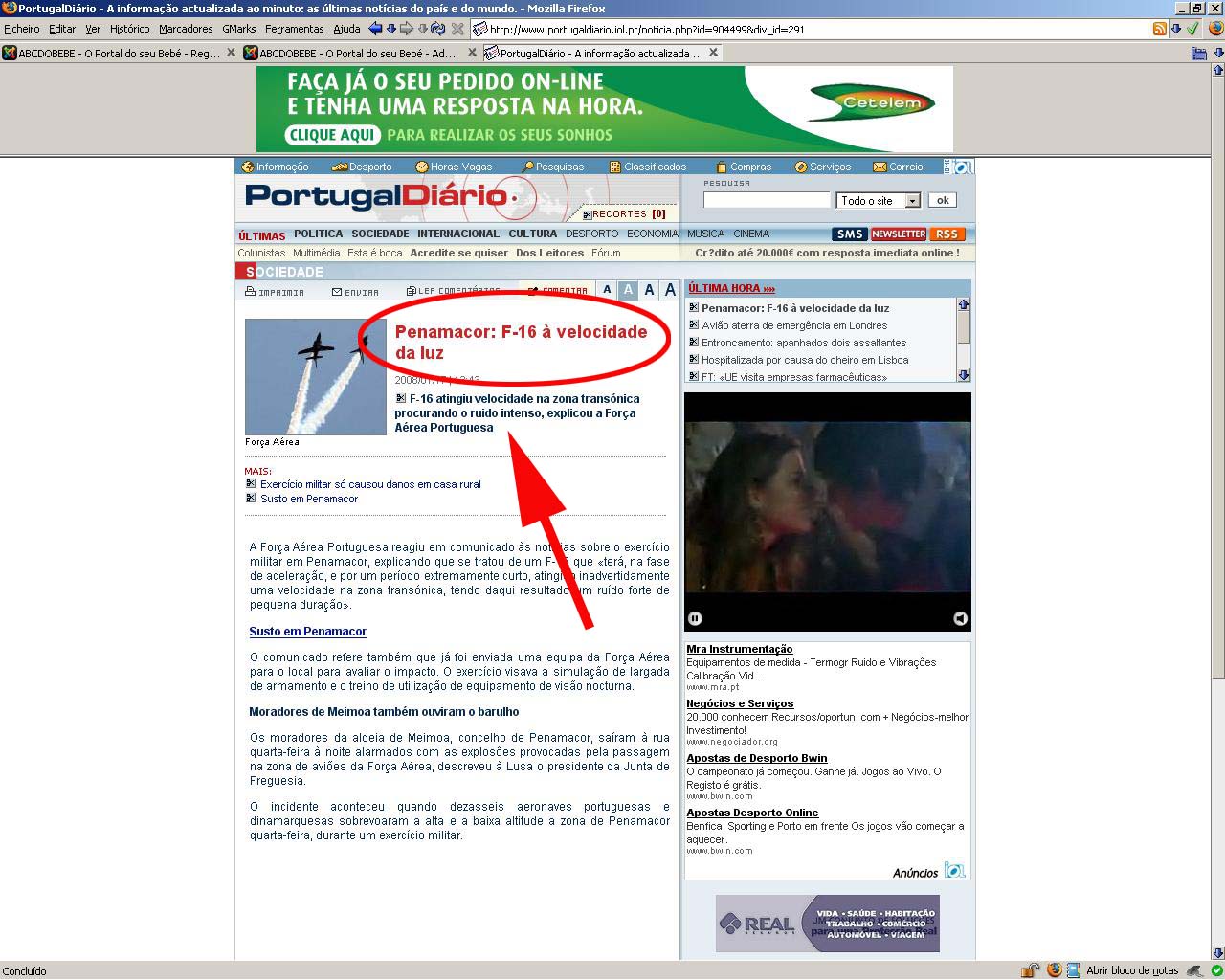Click the page scrollbar down arrow
This screenshot has width=1225, height=980.
pyautogui.click(x=1217, y=953)
